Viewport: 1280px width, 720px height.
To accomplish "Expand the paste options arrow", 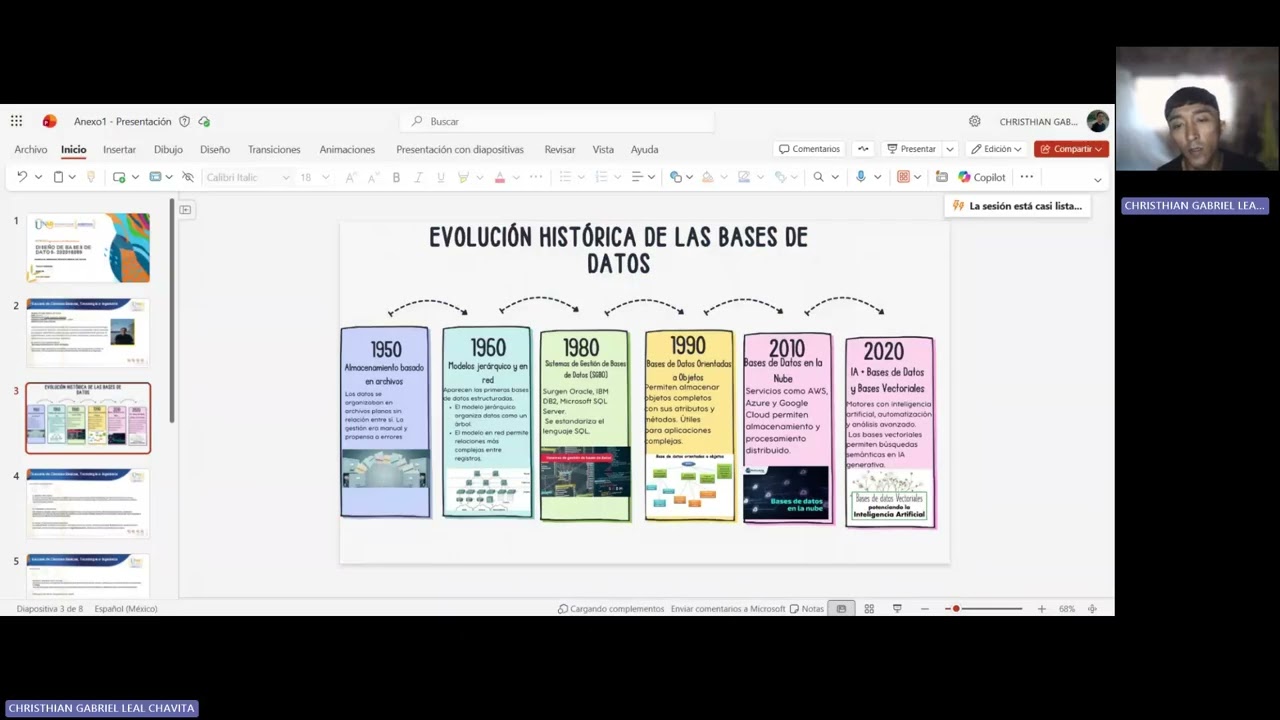I will click(72, 177).
